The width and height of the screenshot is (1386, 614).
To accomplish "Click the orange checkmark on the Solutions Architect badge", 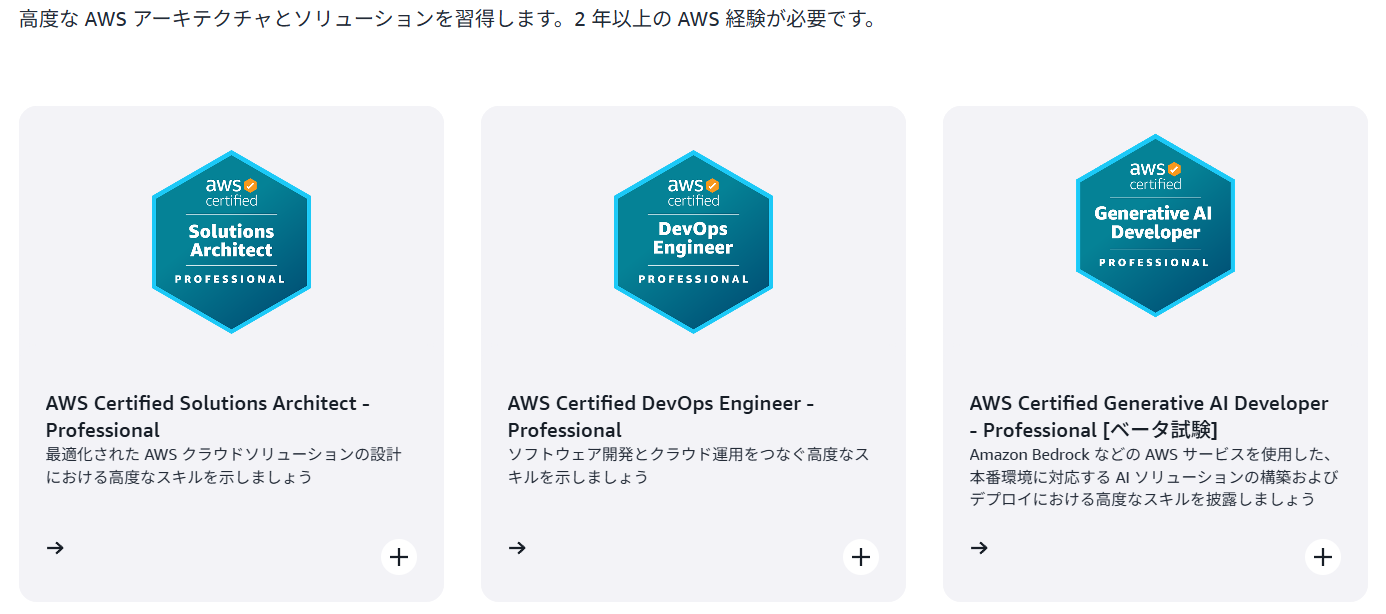I will (251, 185).
